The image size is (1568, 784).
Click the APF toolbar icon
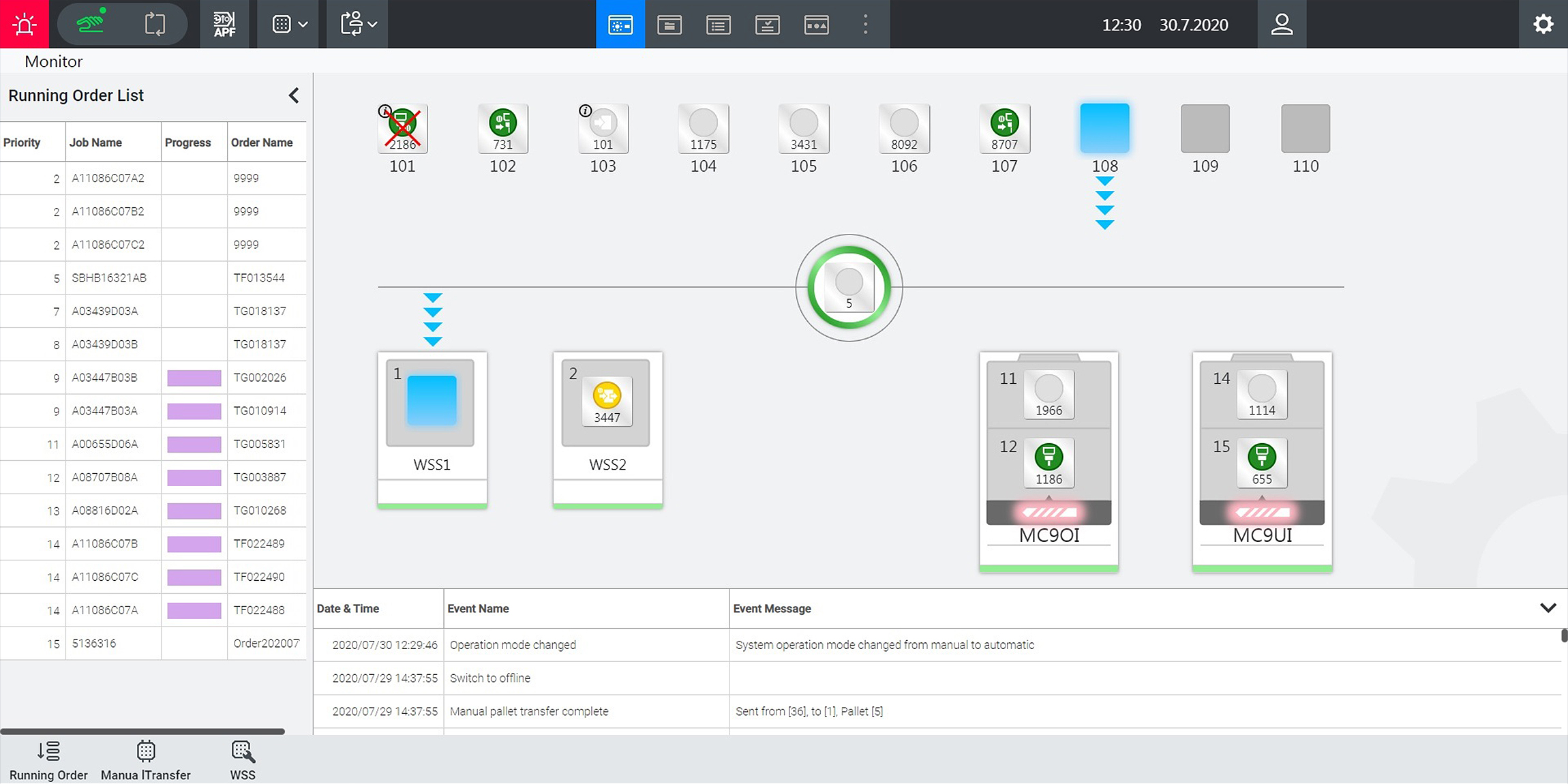point(224,24)
